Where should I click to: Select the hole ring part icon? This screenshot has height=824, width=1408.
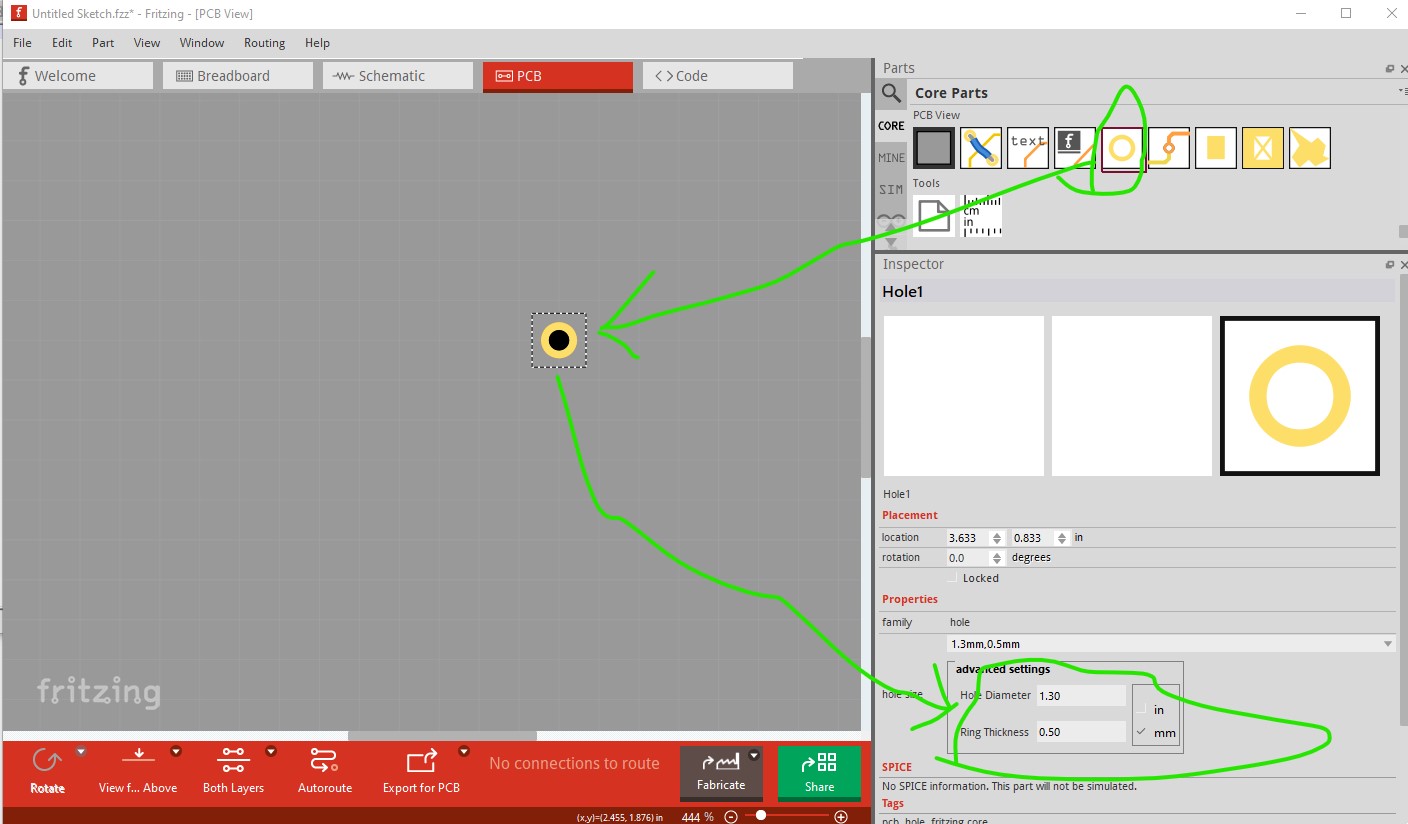pos(1122,148)
